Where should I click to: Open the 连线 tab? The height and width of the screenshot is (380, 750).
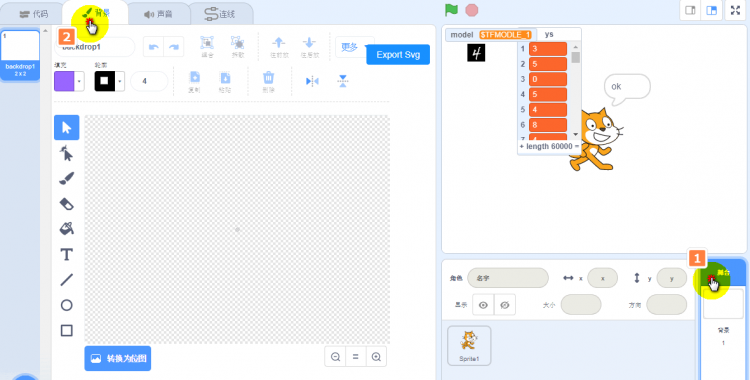click(x=221, y=14)
